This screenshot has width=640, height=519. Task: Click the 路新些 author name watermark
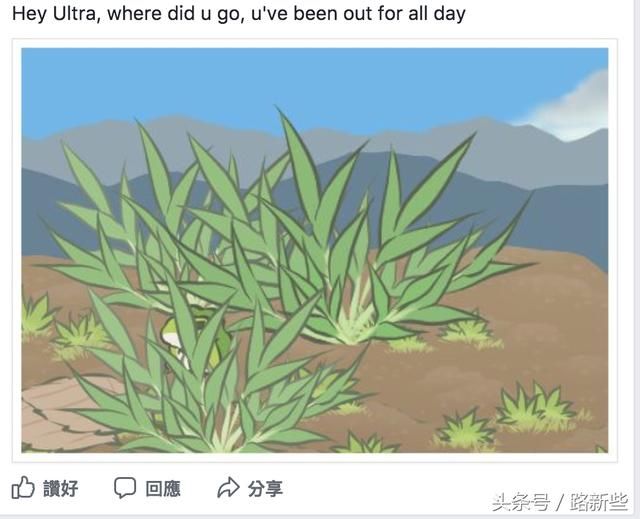[598, 502]
